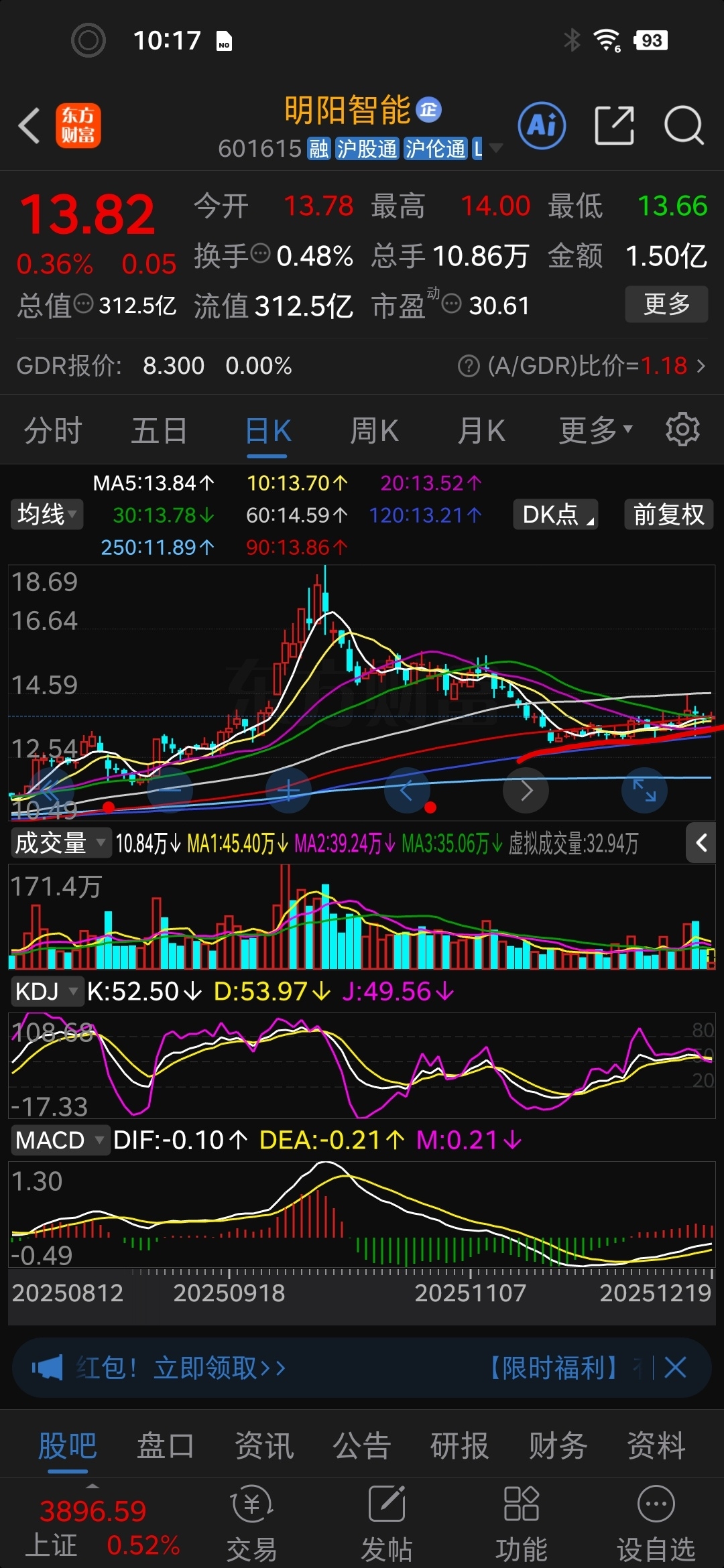
Task: Open the AI assistant icon
Action: [x=542, y=125]
